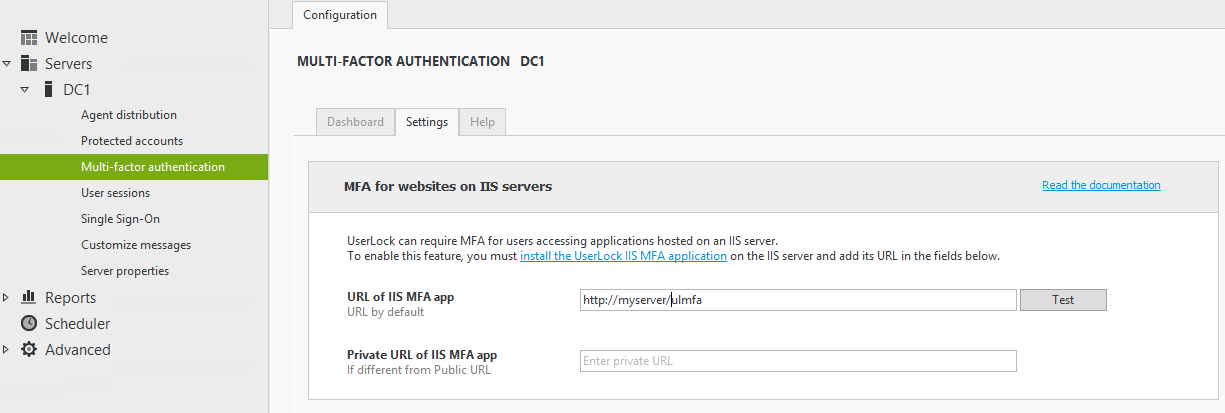
Task: Click the Servers icon in sidebar
Action: click(29, 64)
